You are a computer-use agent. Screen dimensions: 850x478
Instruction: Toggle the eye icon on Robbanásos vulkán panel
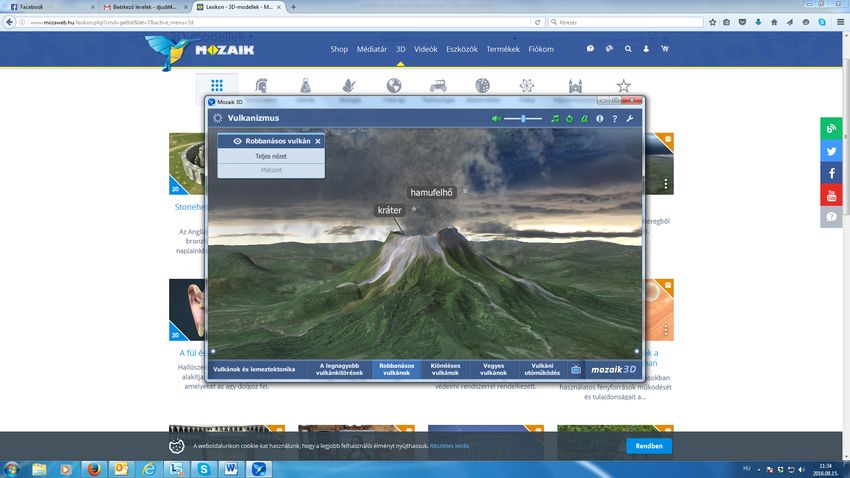(x=237, y=141)
